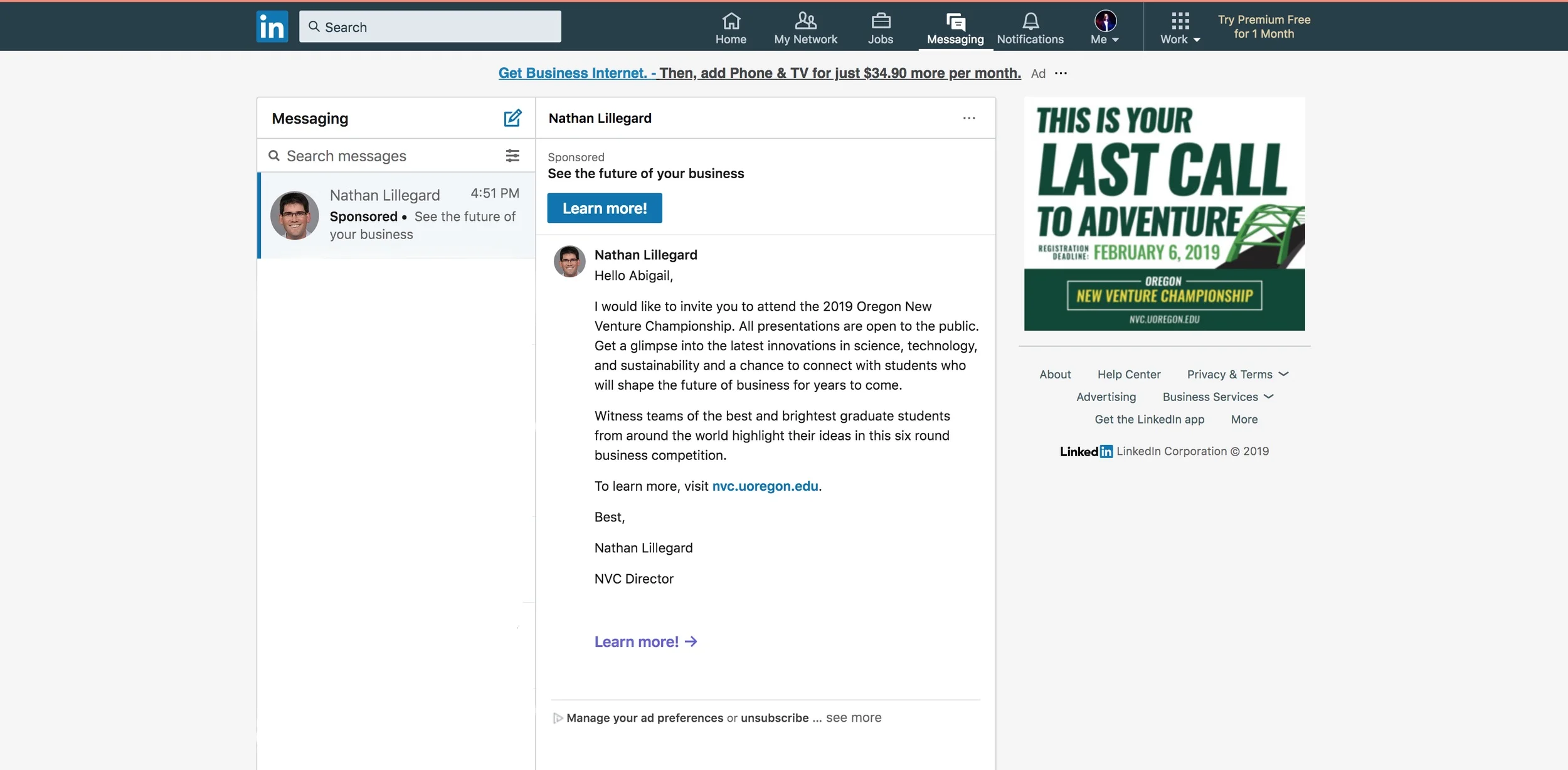Open conversation options three dots
1568x770 pixels.
point(969,118)
